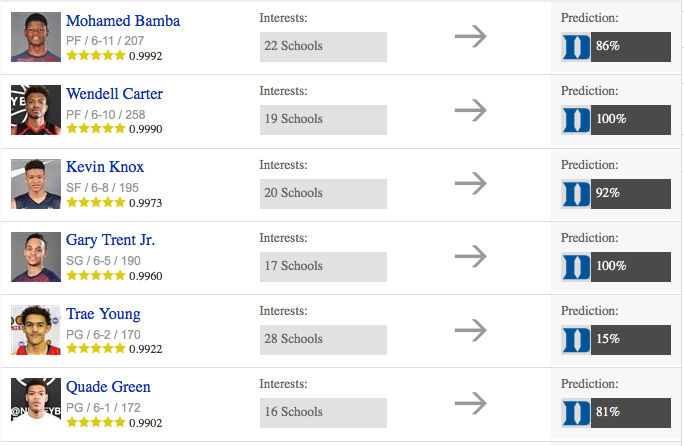The width and height of the screenshot is (684, 446).
Task: Click the Duke logo in Bamba's prediction
Action: coord(577,46)
